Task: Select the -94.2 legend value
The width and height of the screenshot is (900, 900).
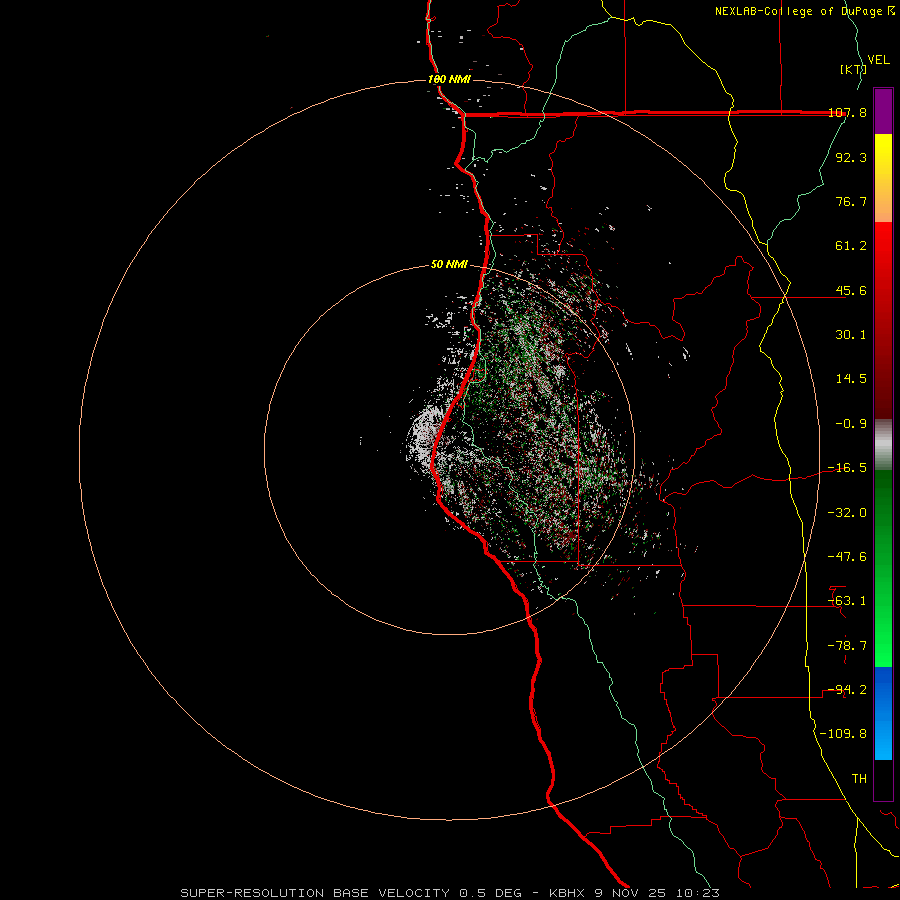Action: [x=847, y=690]
